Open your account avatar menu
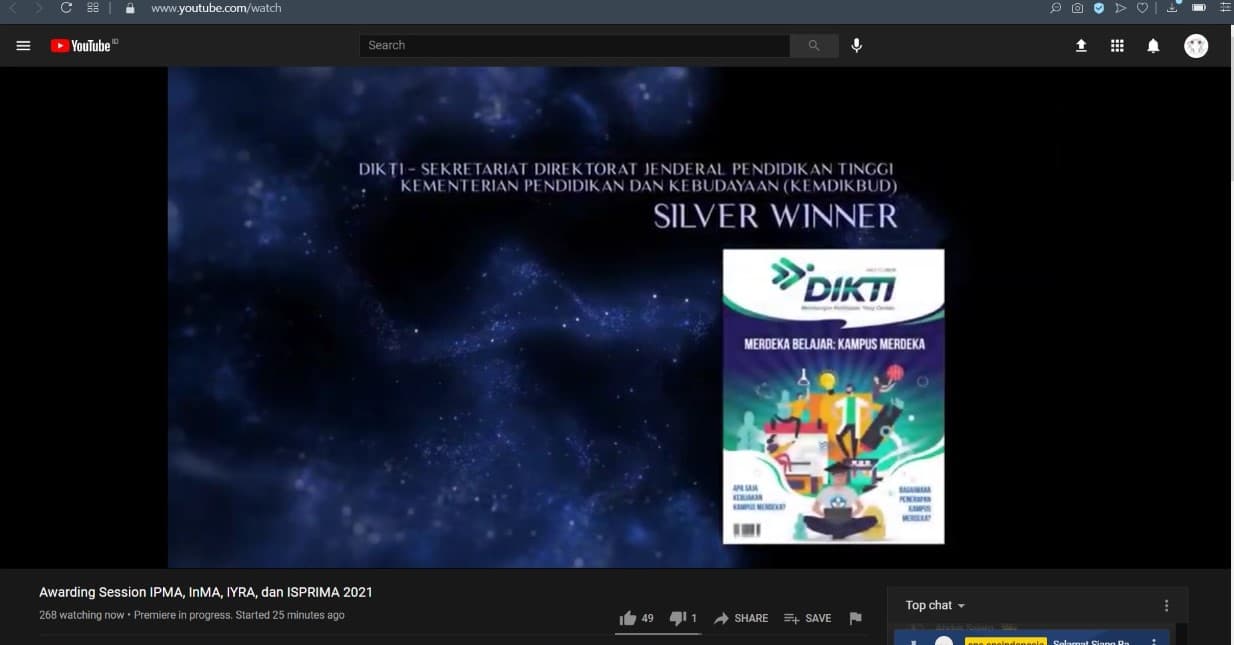 (x=1196, y=45)
